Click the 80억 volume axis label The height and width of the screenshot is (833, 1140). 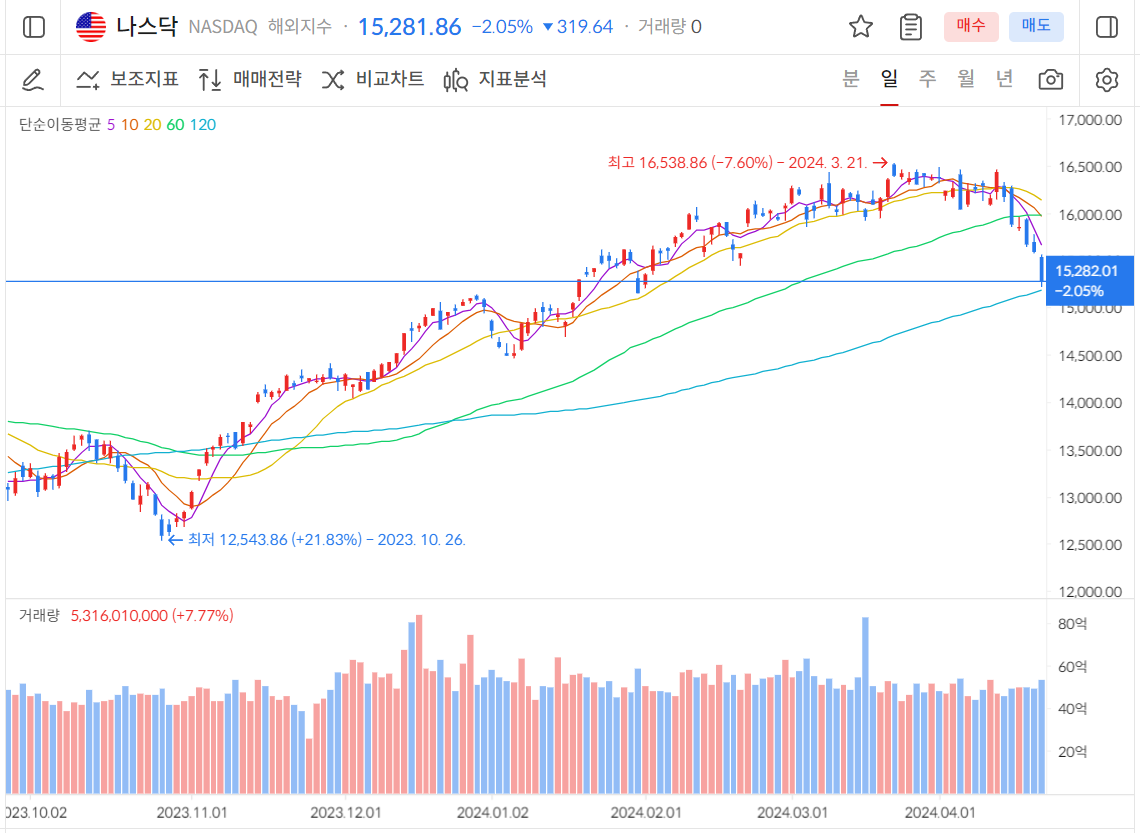(1073, 624)
